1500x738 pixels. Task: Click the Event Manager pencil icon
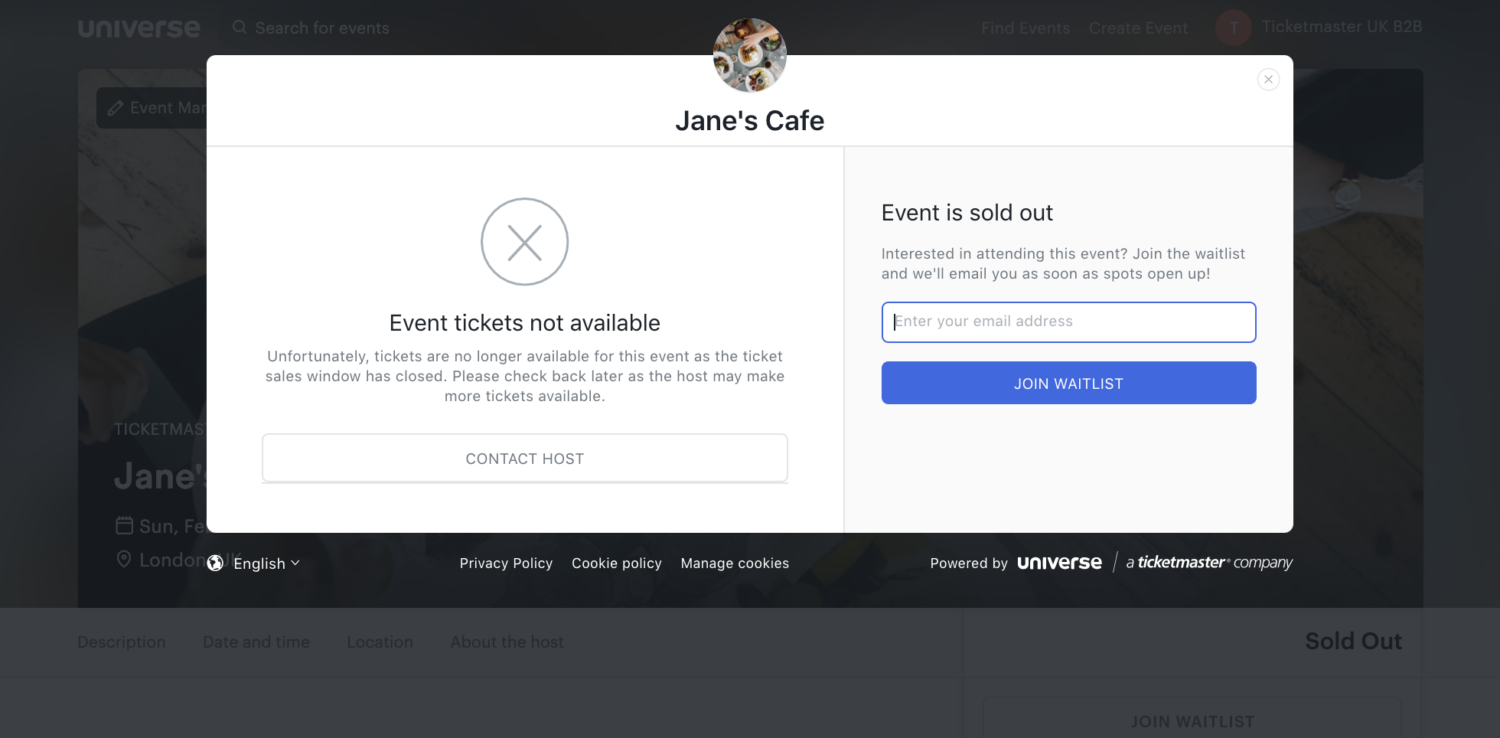point(114,108)
